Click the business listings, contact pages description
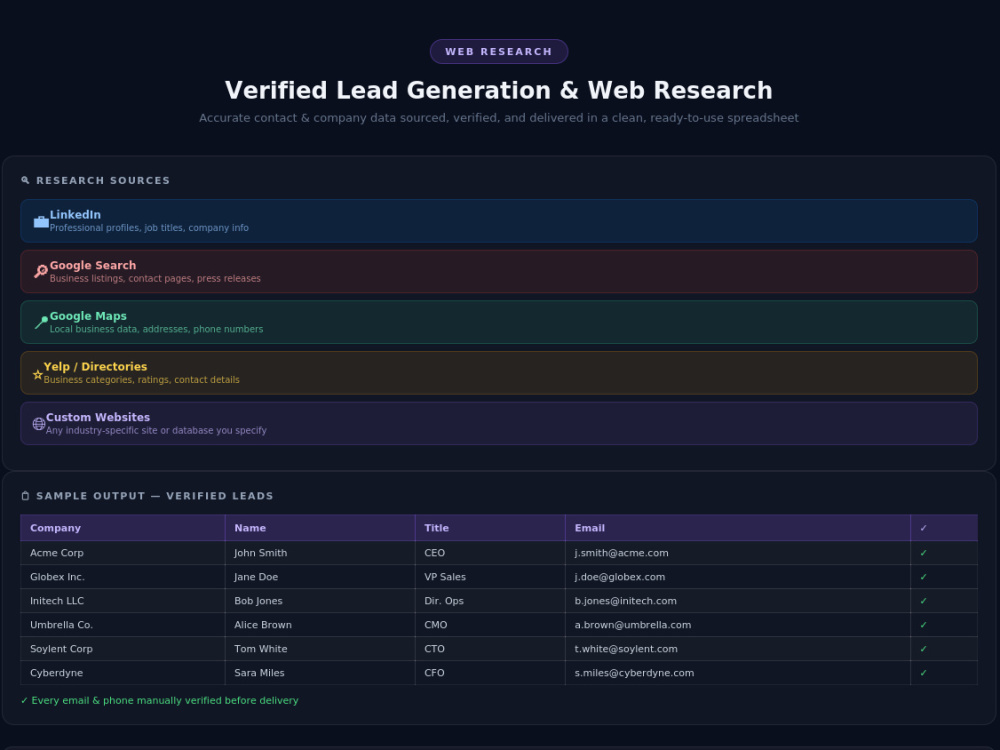 click(155, 279)
